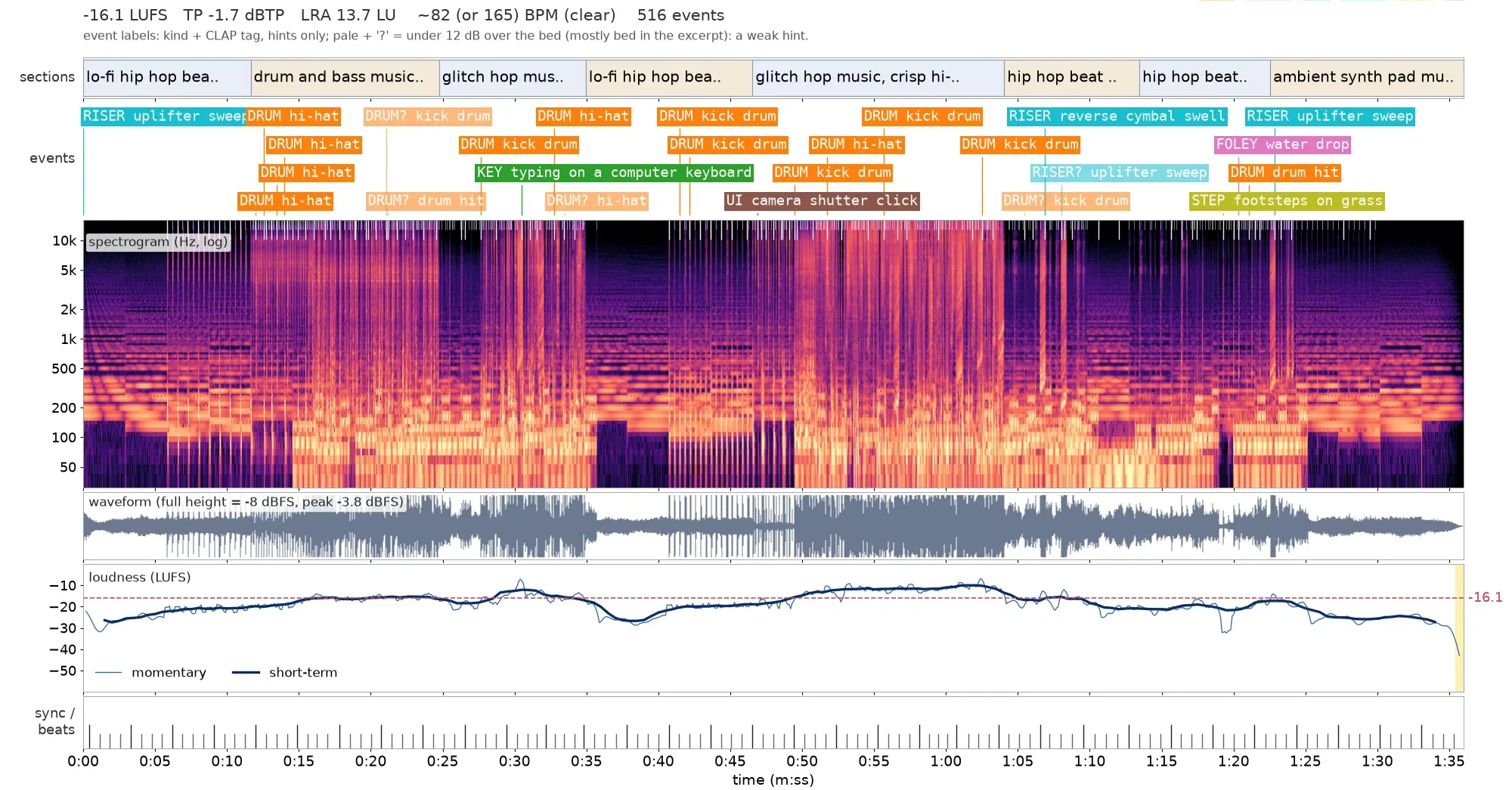Select the pale 'DRUM? hi-hat' event label

point(596,201)
